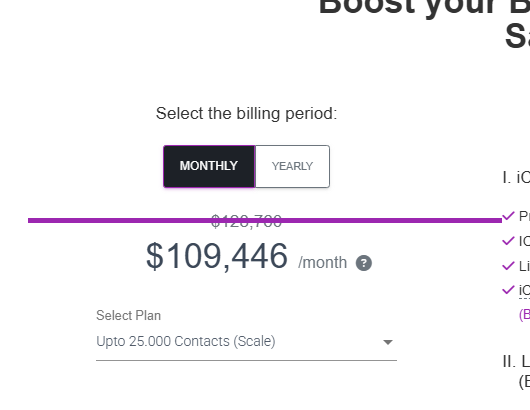Open the help question mark beside /month
This screenshot has width=530, height=410.
364,263
